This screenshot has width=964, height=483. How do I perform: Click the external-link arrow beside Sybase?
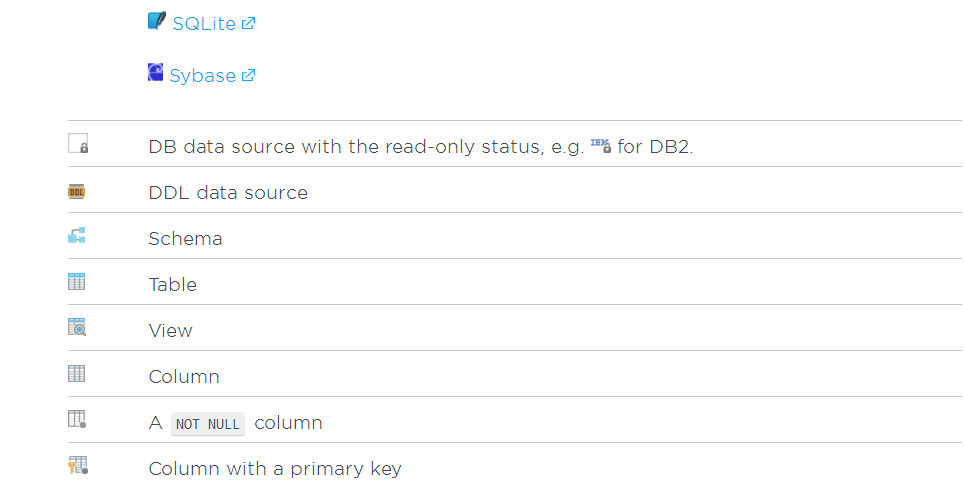point(249,75)
